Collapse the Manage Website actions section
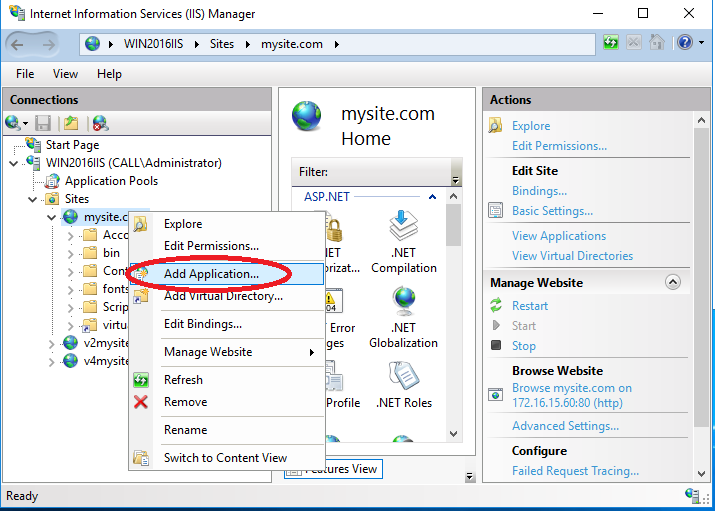The image size is (715, 511). coord(673,282)
